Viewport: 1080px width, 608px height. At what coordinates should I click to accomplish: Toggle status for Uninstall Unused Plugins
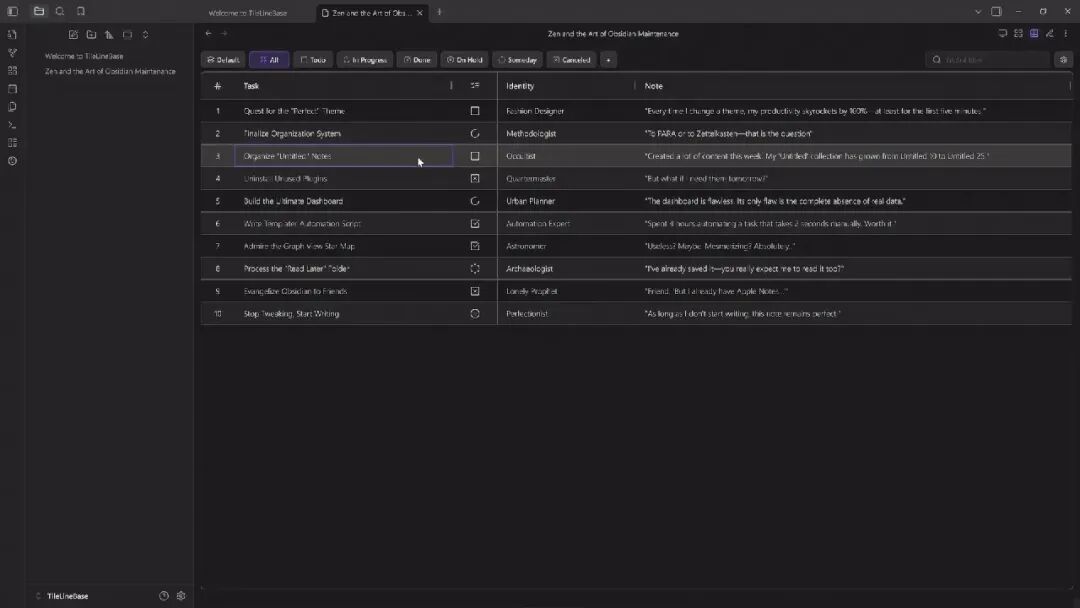pyautogui.click(x=475, y=178)
